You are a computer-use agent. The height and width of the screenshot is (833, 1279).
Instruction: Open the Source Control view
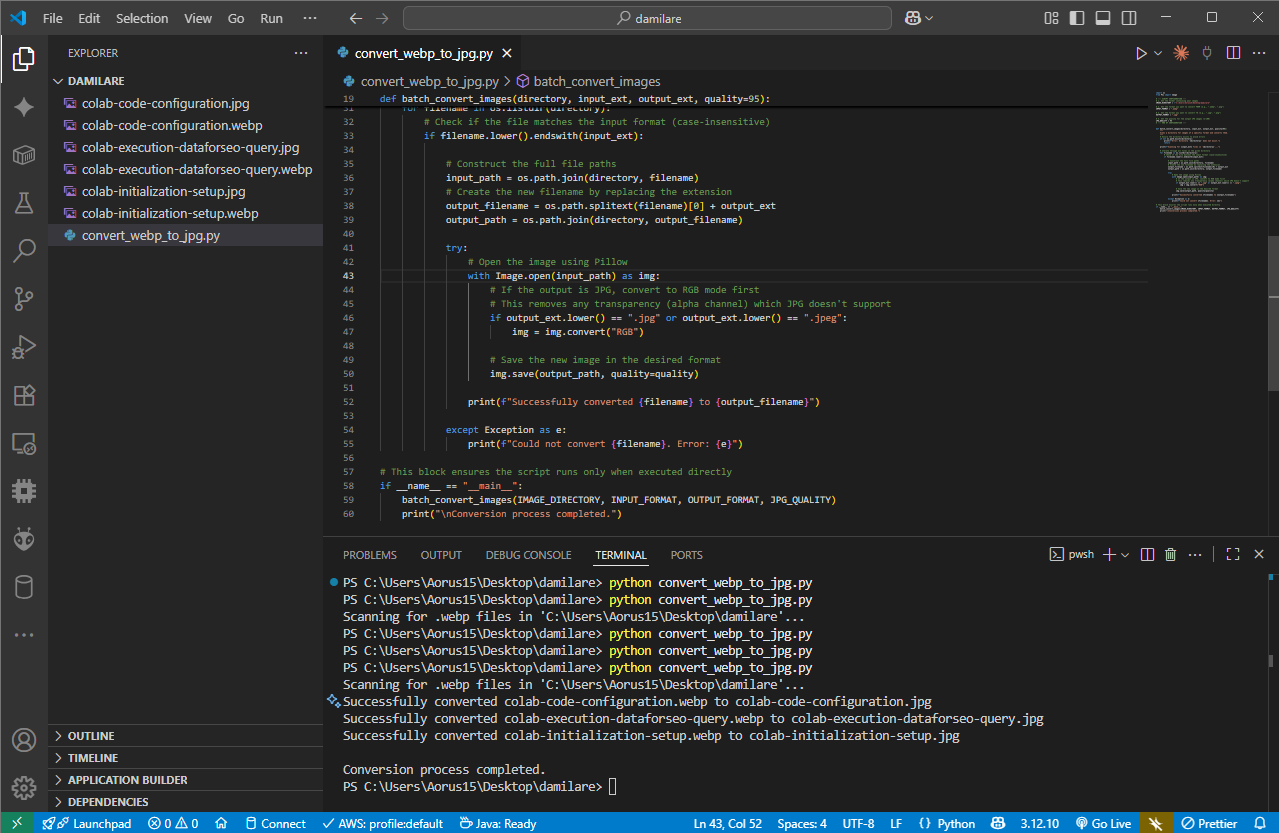[24, 298]
